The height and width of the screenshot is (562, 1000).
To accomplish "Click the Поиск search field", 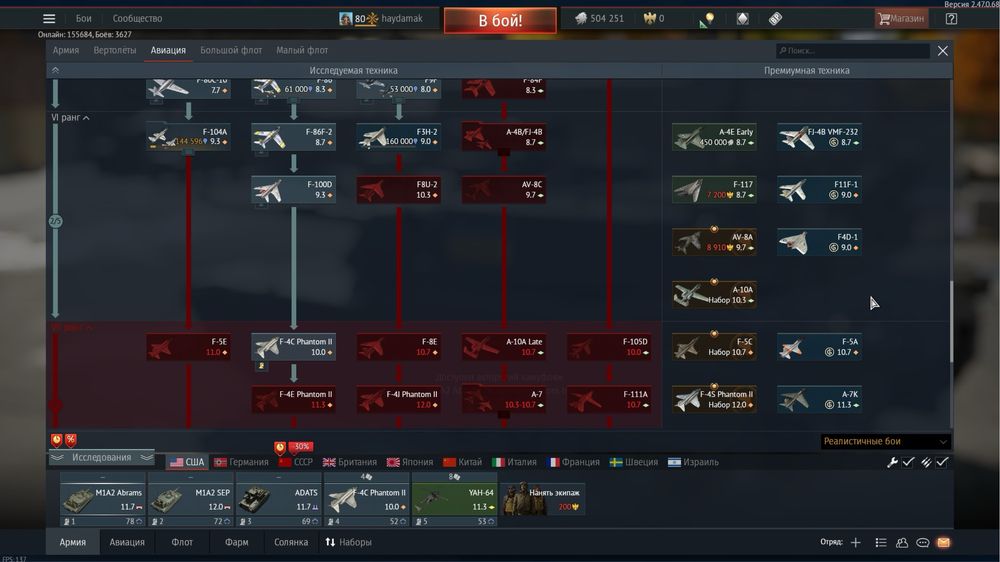I will pos(853,50).
